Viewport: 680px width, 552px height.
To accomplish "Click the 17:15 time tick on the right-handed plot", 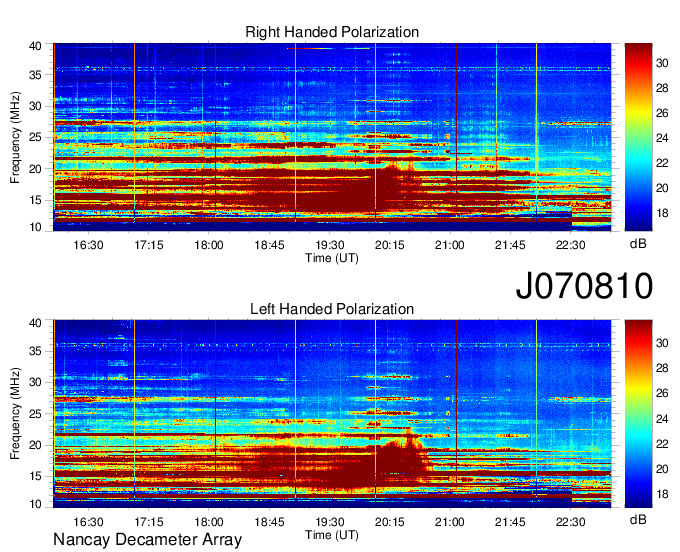I will (x=149, y=245).
